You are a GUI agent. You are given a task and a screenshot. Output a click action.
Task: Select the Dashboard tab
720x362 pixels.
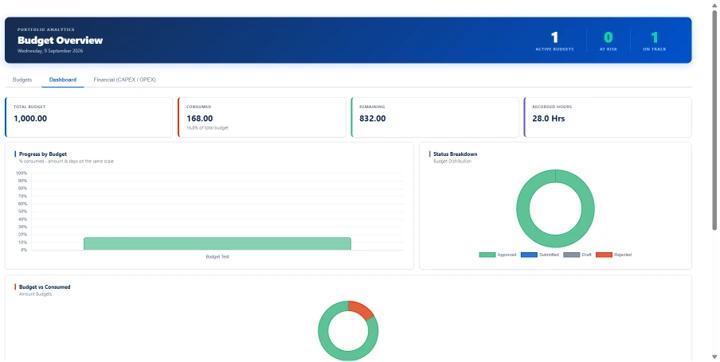(x=63, y=80)
